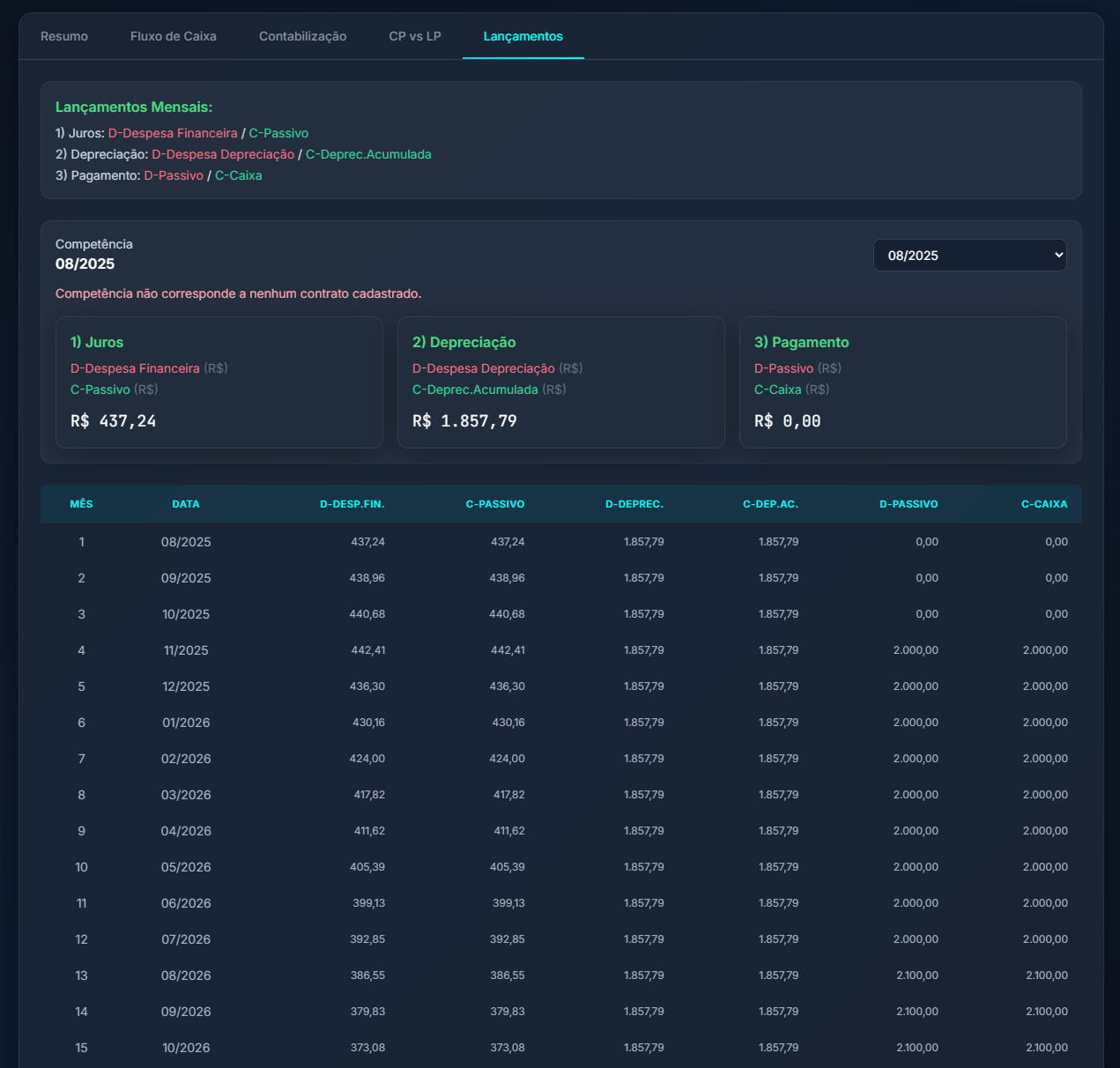This screenshot has width=1120, height=1068.
Task: Click the active Lançamentos tab
Action: 523,36
